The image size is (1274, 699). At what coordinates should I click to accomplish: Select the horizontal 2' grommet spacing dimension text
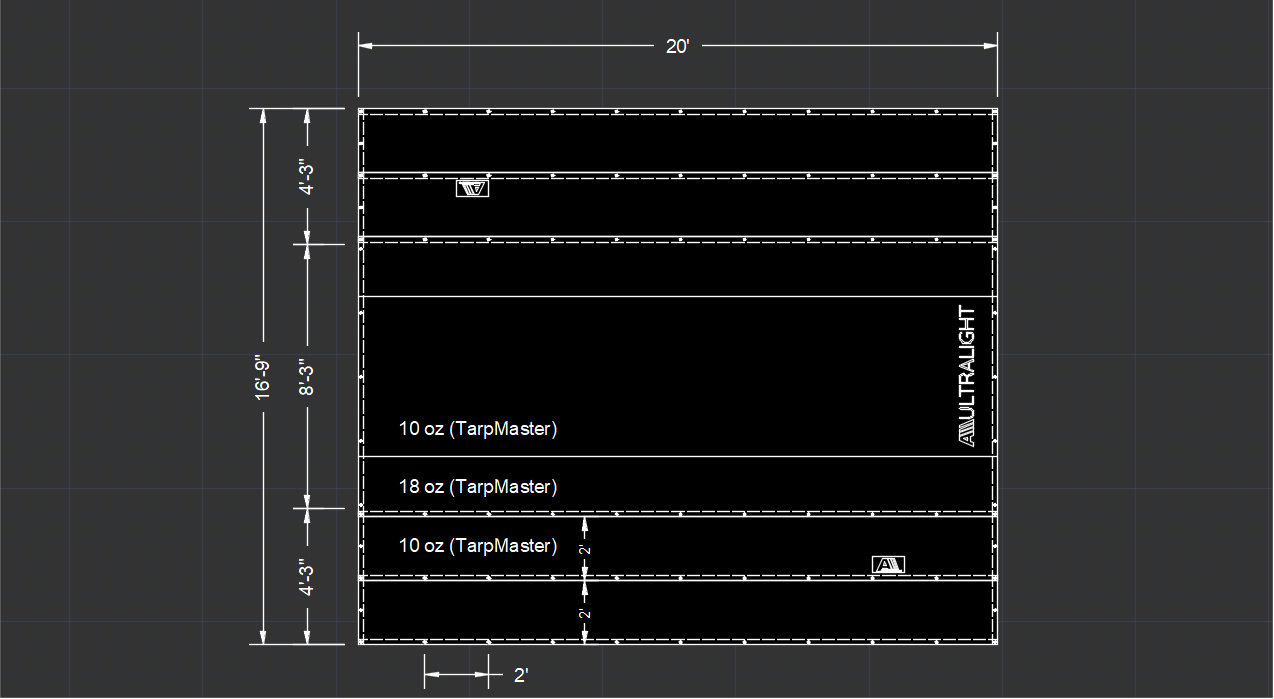tap(520, 675)
